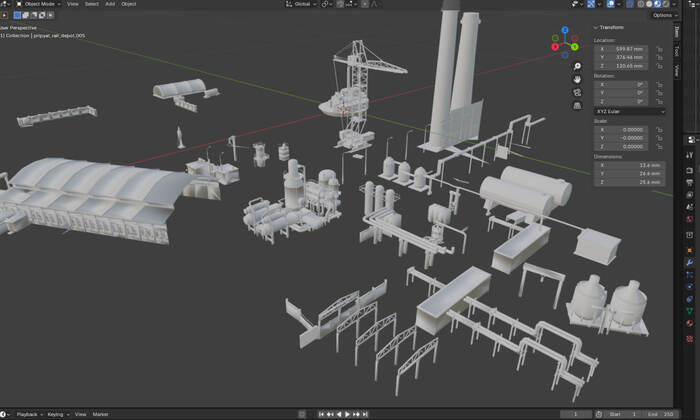Screen dimensions: 700x420
Task: Click the Options button
Action: 663,15
